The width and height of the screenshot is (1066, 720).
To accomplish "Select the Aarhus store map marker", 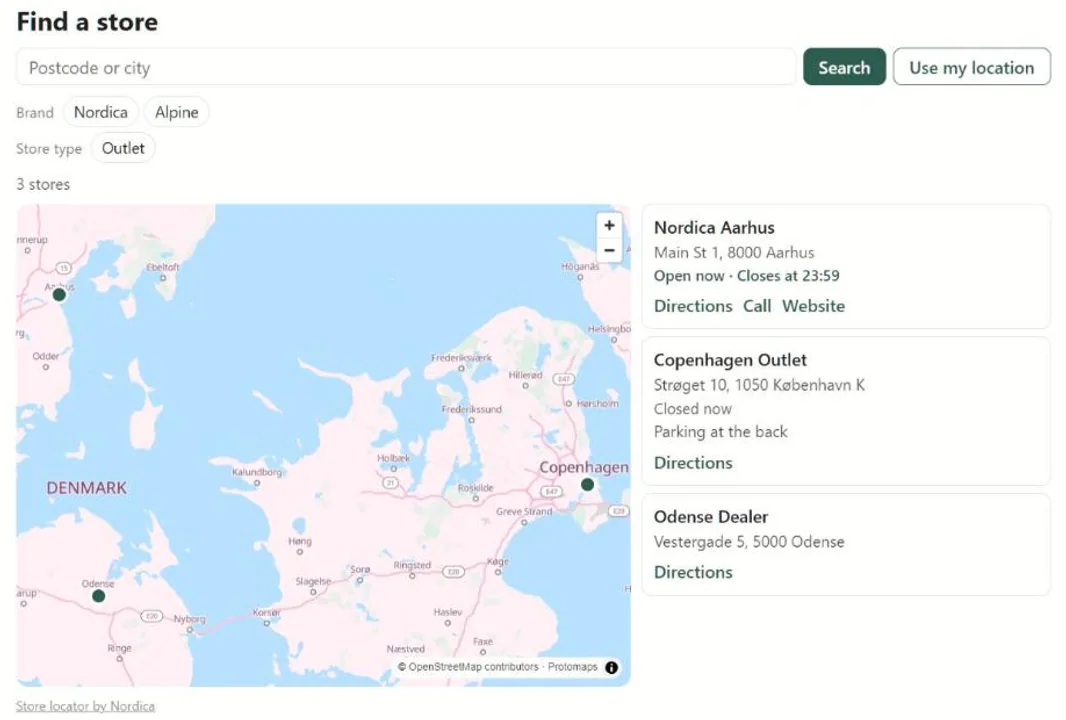I will [59, 294].
